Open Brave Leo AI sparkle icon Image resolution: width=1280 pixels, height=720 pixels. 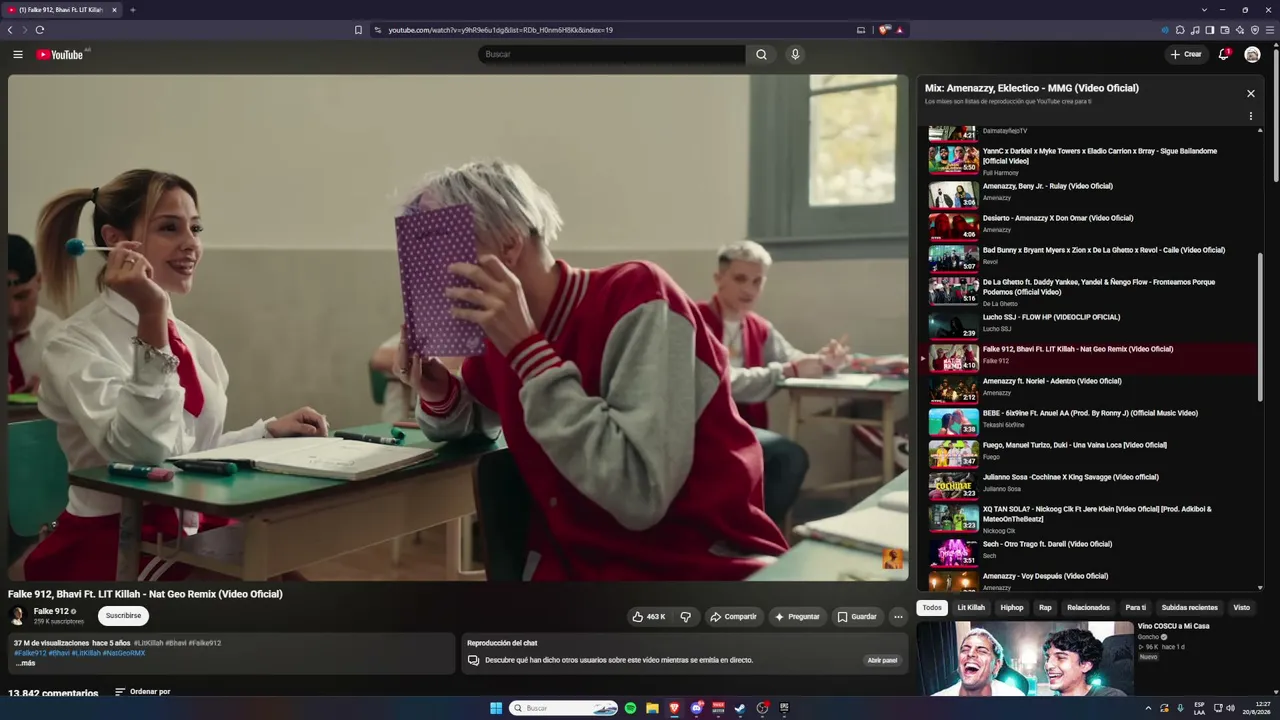click(x=1240, y=30)
